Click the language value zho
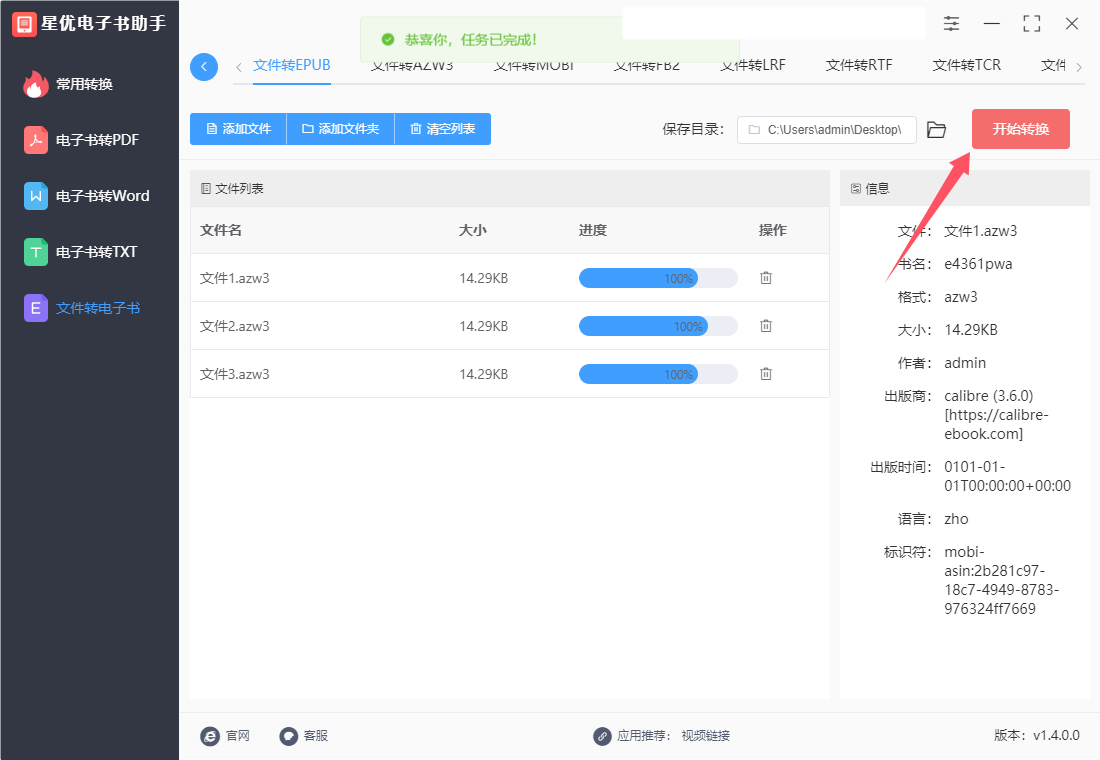1100x760 pixels. click(x=956, y=519)
